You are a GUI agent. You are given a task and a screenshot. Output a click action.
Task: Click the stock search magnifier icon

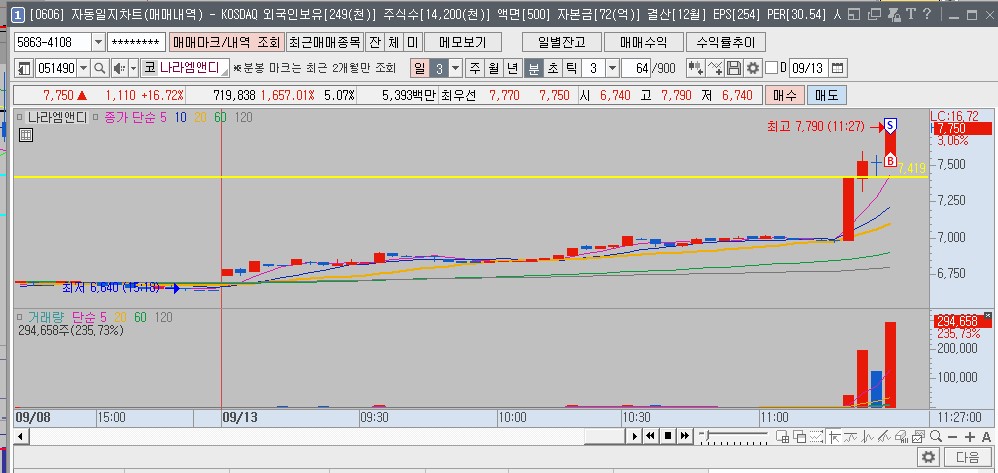100,68
